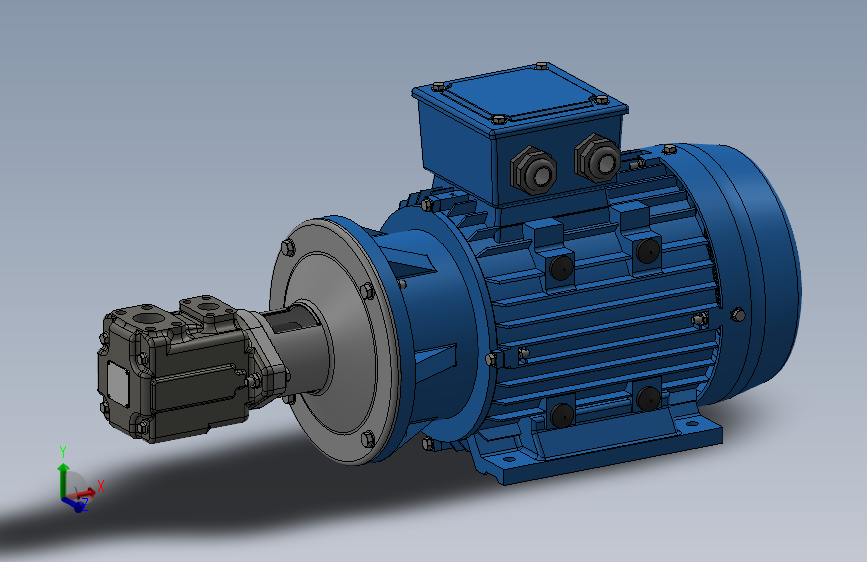Select the lower-right black plug near motor foot
867x562 pixels.
tap(648, 398)
